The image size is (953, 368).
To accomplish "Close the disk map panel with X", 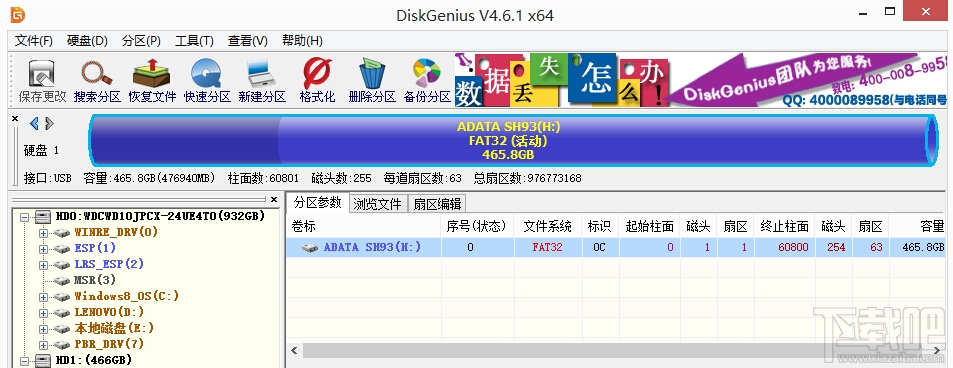I will (x=15, y=119).
